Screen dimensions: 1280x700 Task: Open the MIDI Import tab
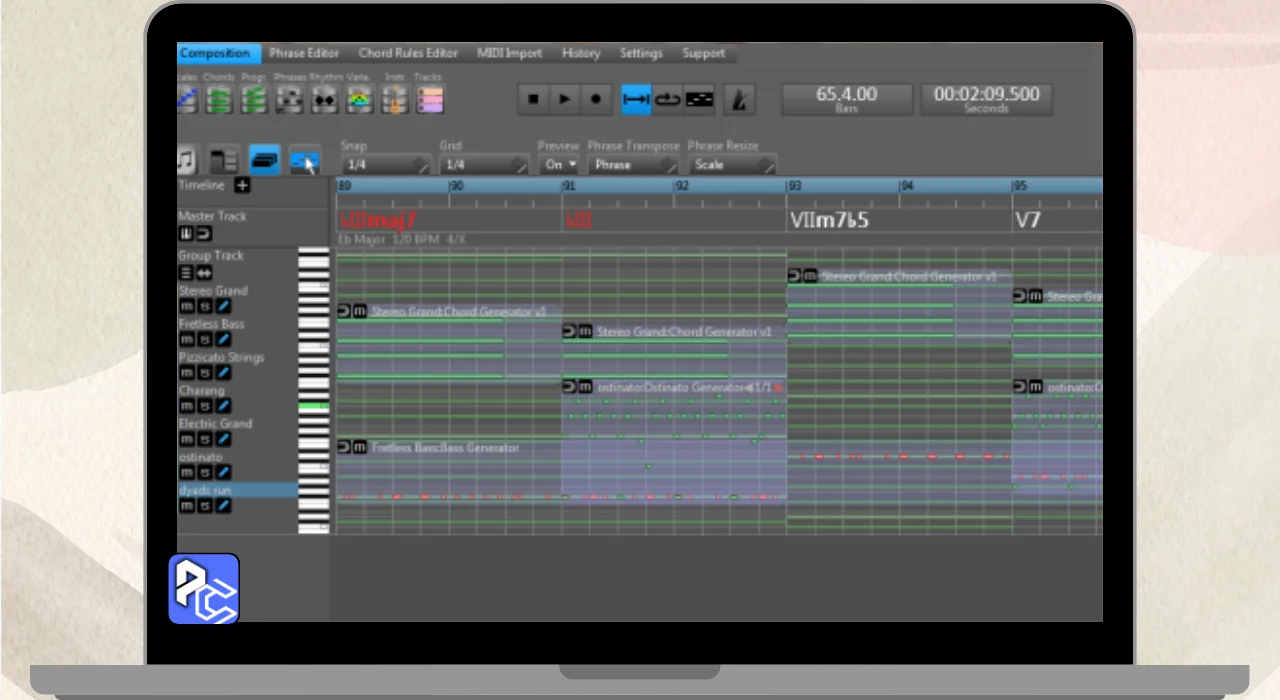tap(509, 53)
